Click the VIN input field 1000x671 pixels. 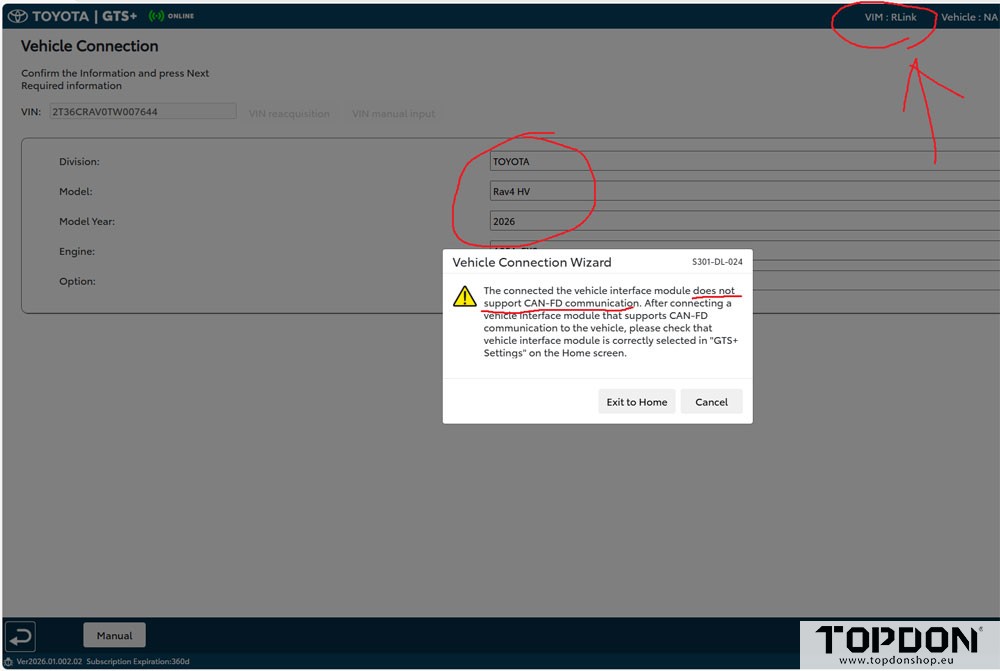tap(142, 112)
